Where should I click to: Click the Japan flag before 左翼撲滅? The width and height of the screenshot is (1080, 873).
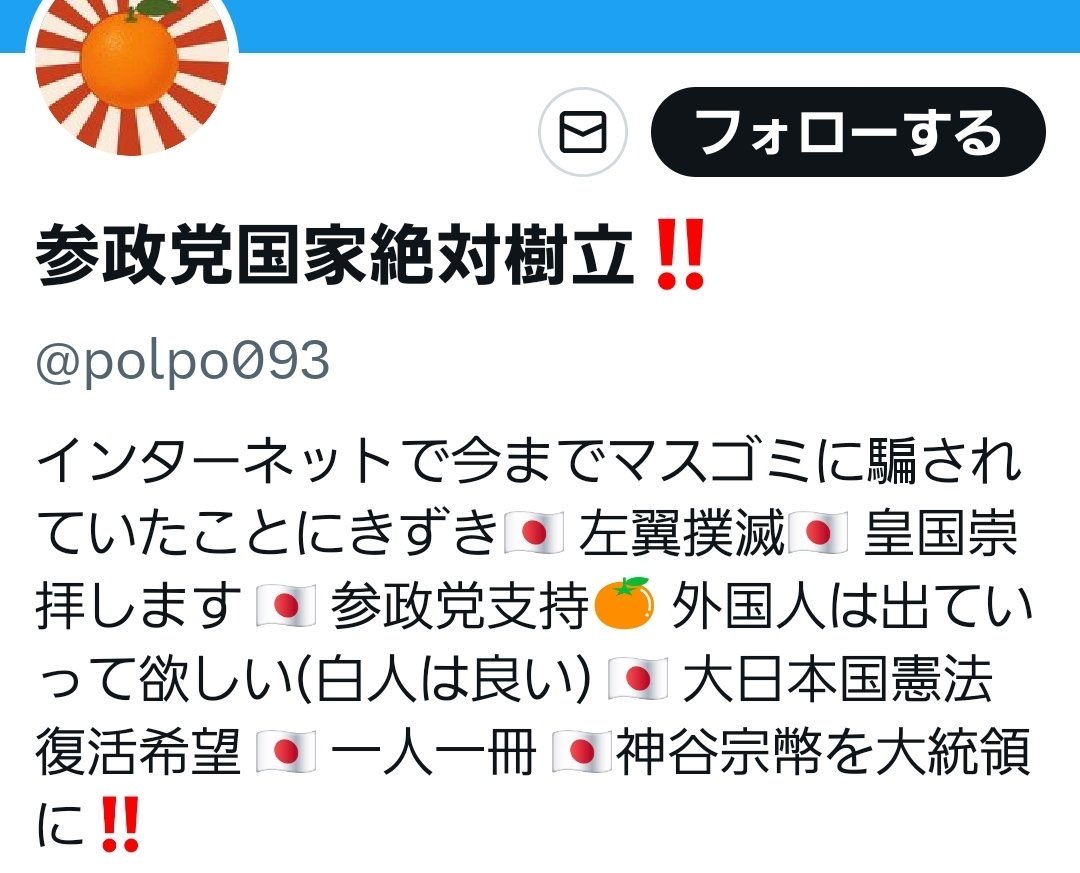pos(534,533)
